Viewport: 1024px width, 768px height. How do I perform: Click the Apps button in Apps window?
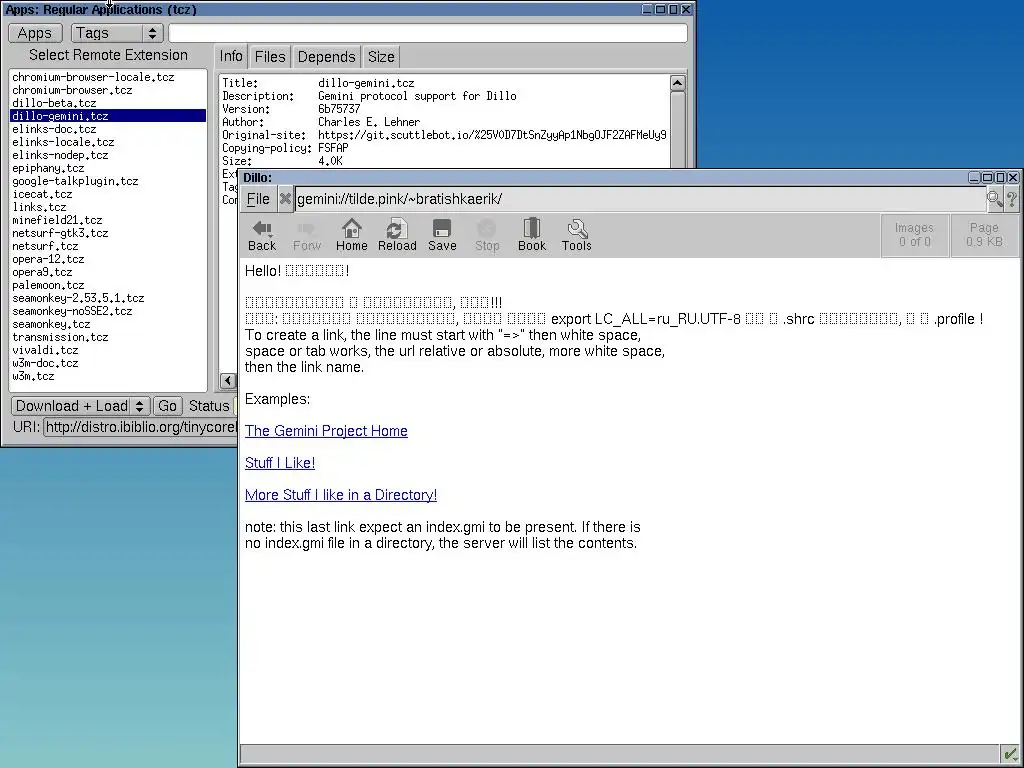(35, 33)
